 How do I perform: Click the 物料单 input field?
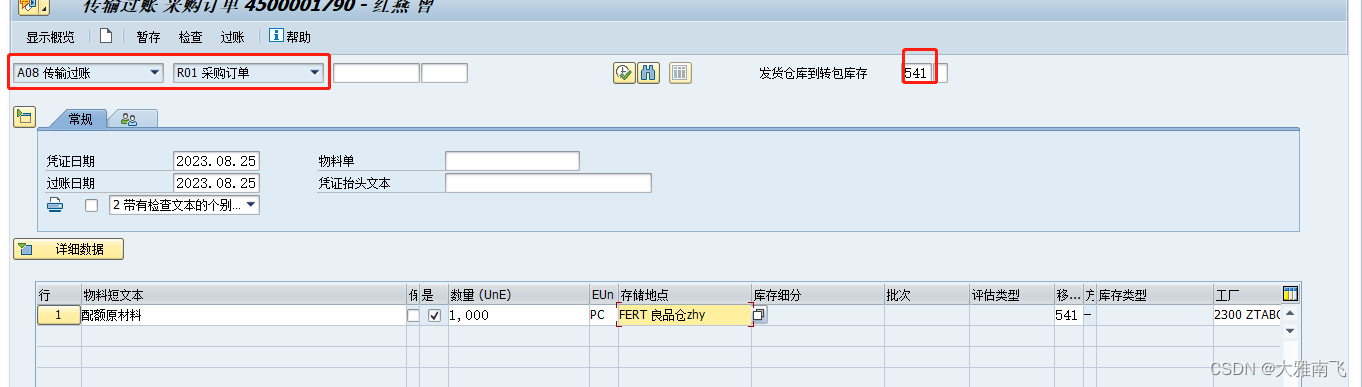512,161
